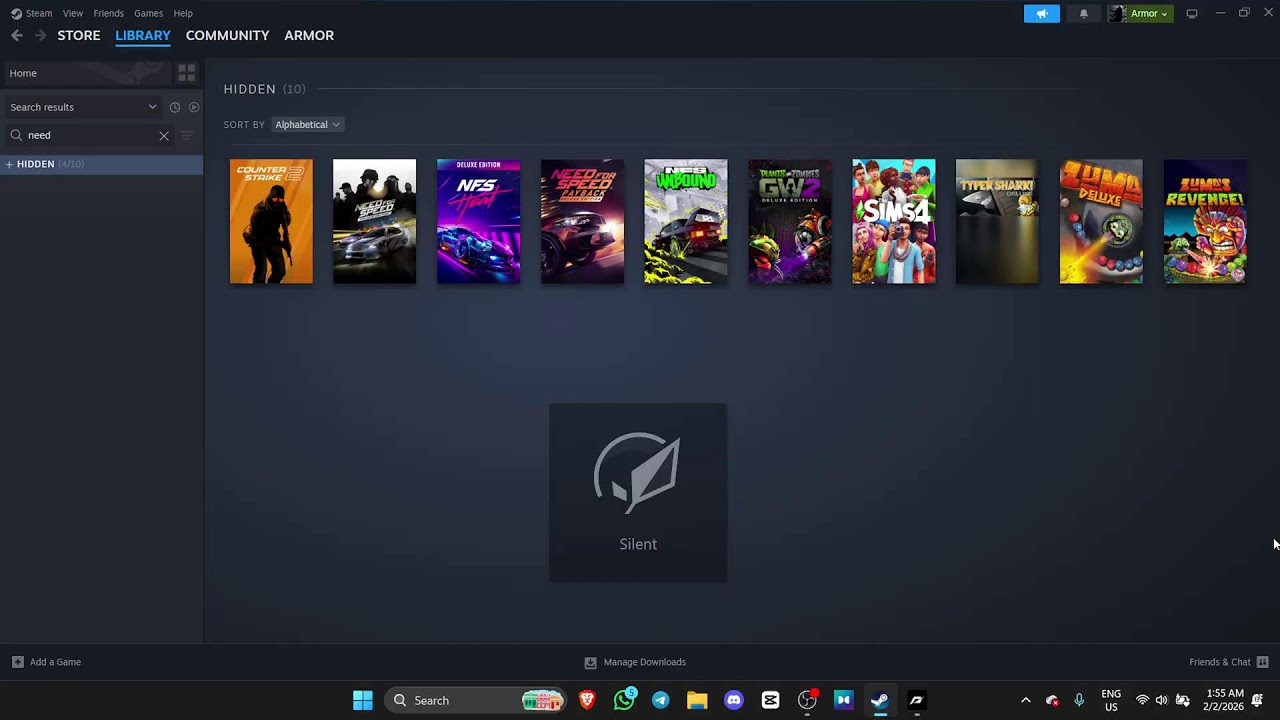Open Manage Downloads

click(x=635, y=662)
